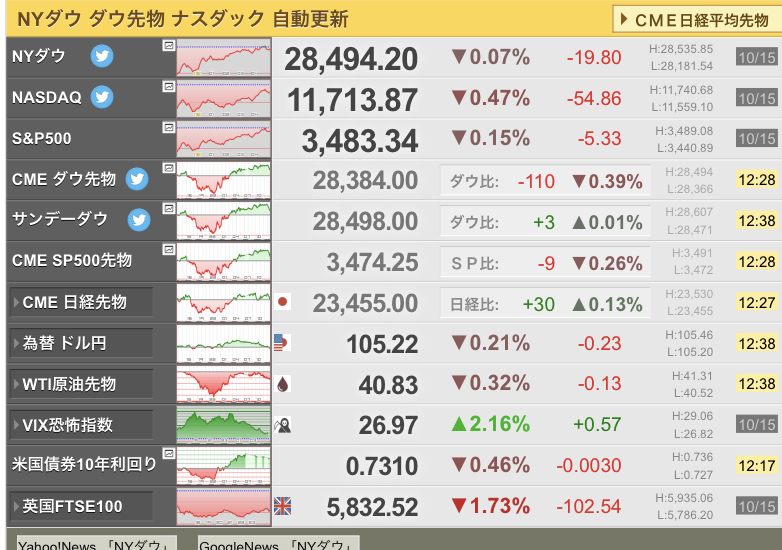The height and width of the screenshot is (550, 782).
Task: Click the NASDAQ label
Action: pos(46,97)
